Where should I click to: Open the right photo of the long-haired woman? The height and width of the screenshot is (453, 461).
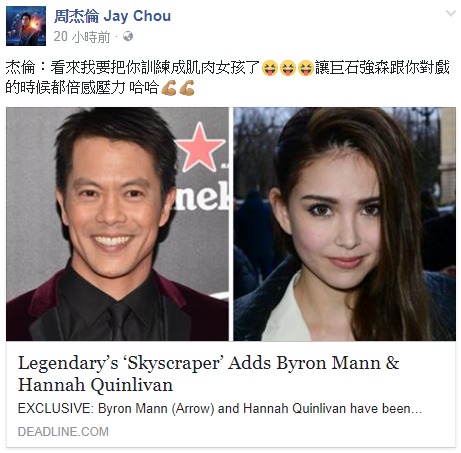click(344, 224)
